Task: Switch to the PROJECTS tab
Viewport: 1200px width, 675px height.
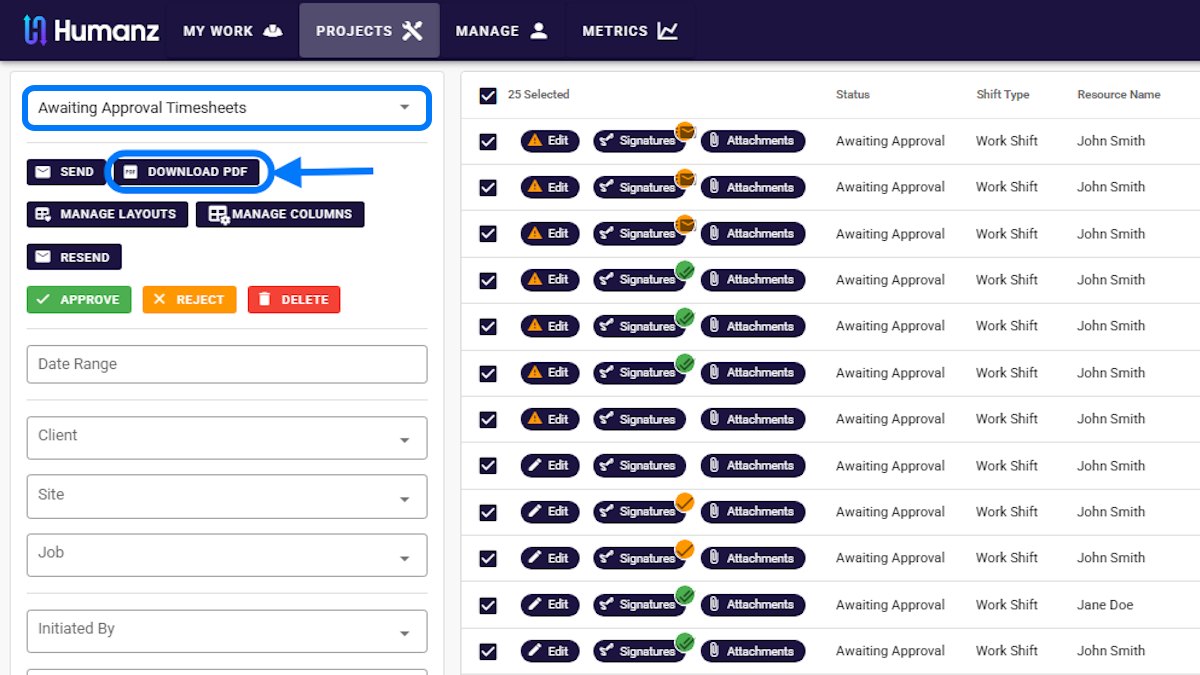Action: (x=369, y=31)
